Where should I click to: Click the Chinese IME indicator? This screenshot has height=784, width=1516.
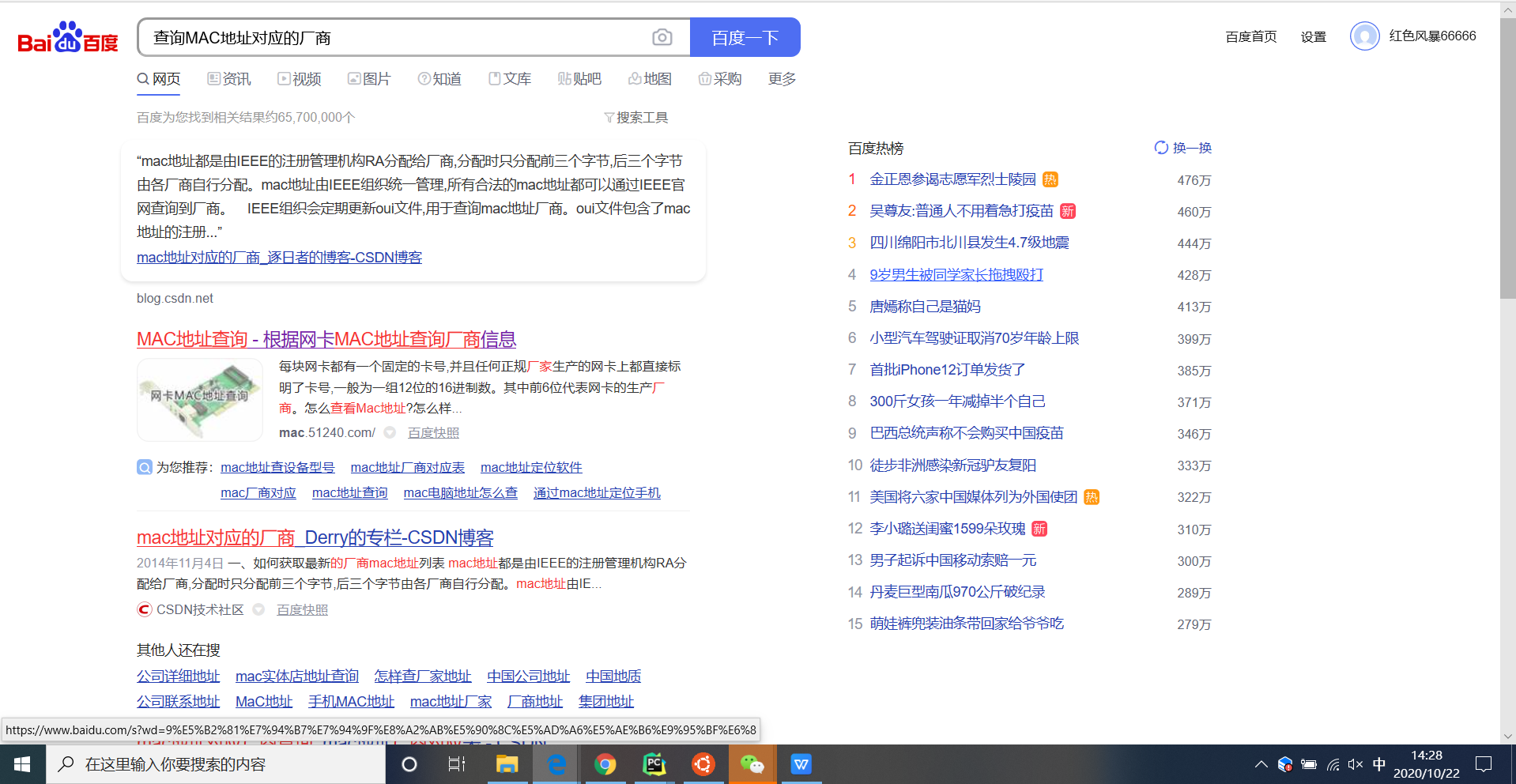(1379, 764)
